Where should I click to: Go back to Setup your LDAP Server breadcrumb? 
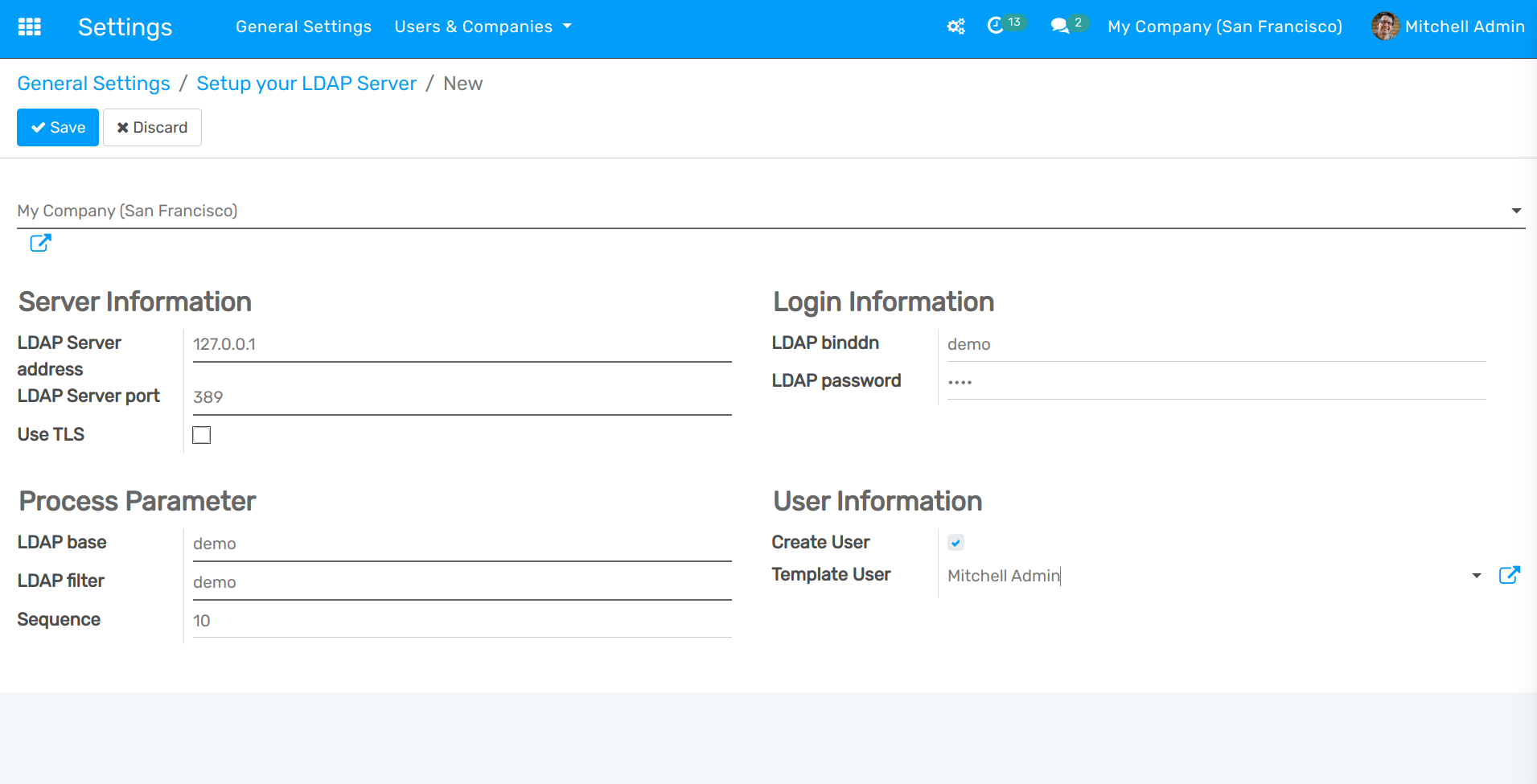[306, 84]
